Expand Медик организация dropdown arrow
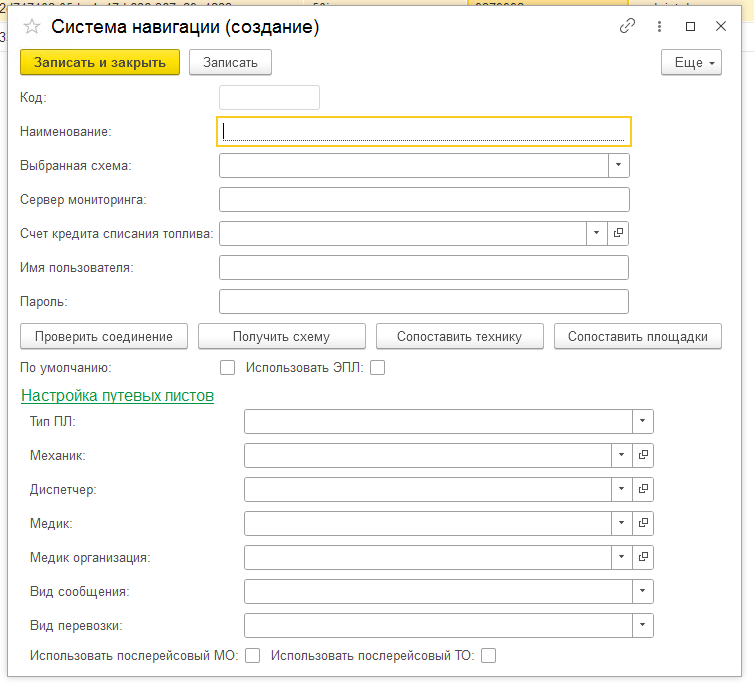 (x=621, y=557)
